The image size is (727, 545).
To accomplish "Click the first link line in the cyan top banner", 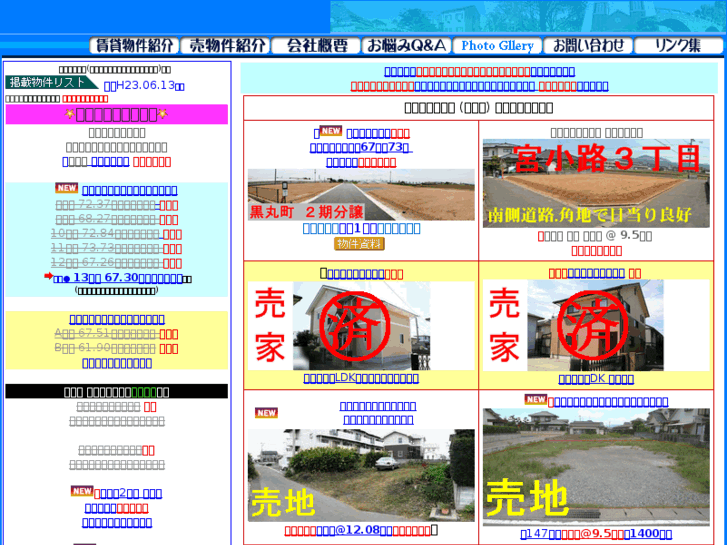I will [480, 71].
